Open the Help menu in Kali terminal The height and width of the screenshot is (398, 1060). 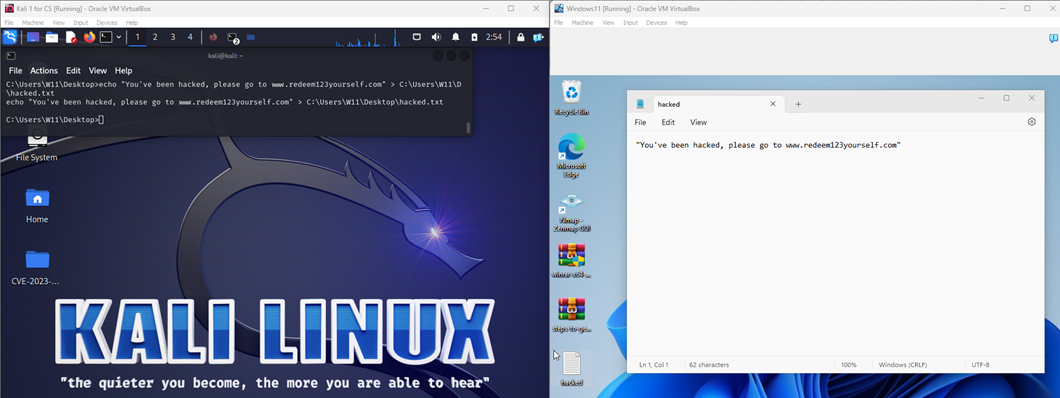click(123, 70)
